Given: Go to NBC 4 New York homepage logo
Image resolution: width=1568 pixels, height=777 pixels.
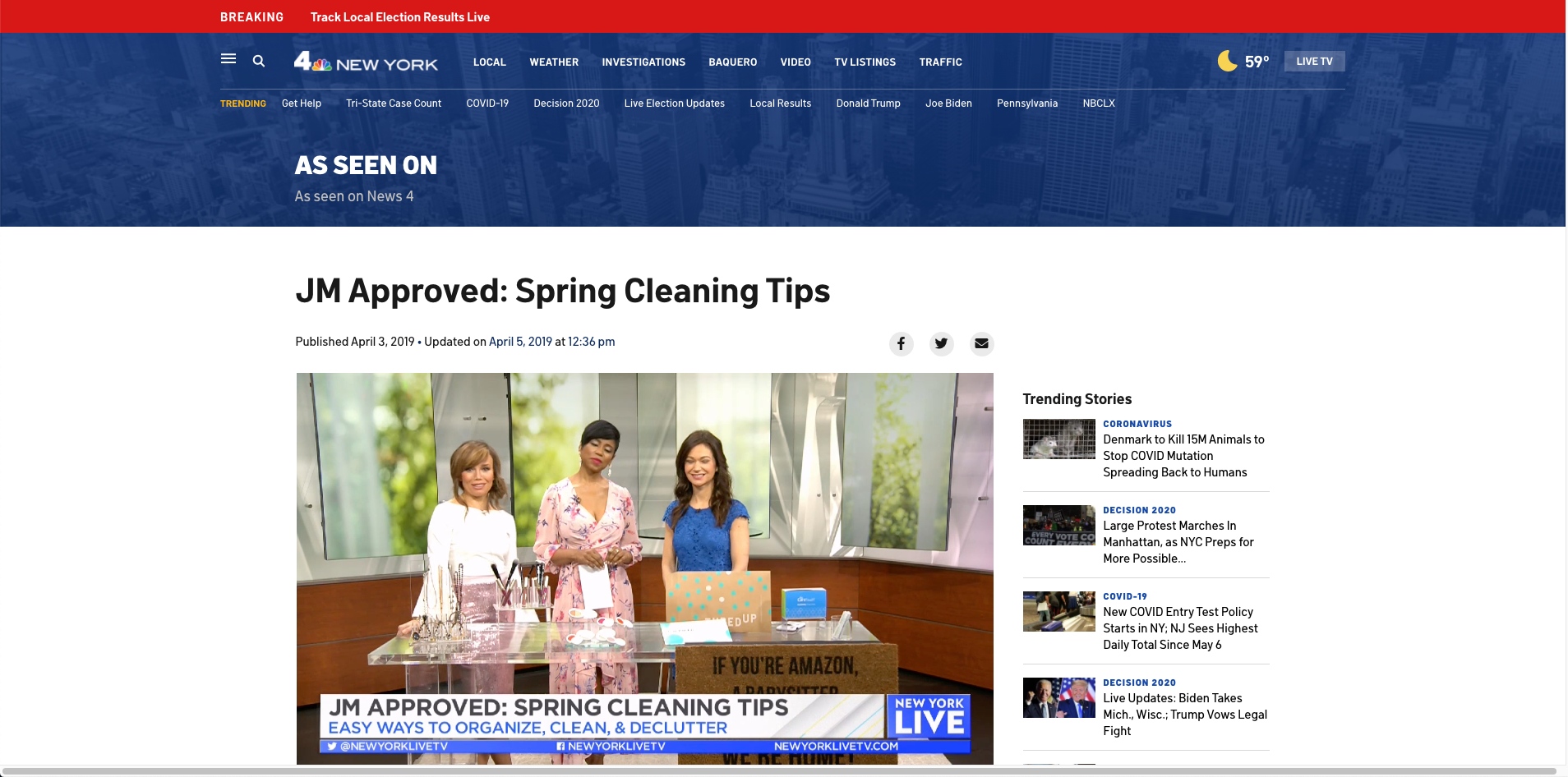Looking at the screenshot, I should pos(366,62).
